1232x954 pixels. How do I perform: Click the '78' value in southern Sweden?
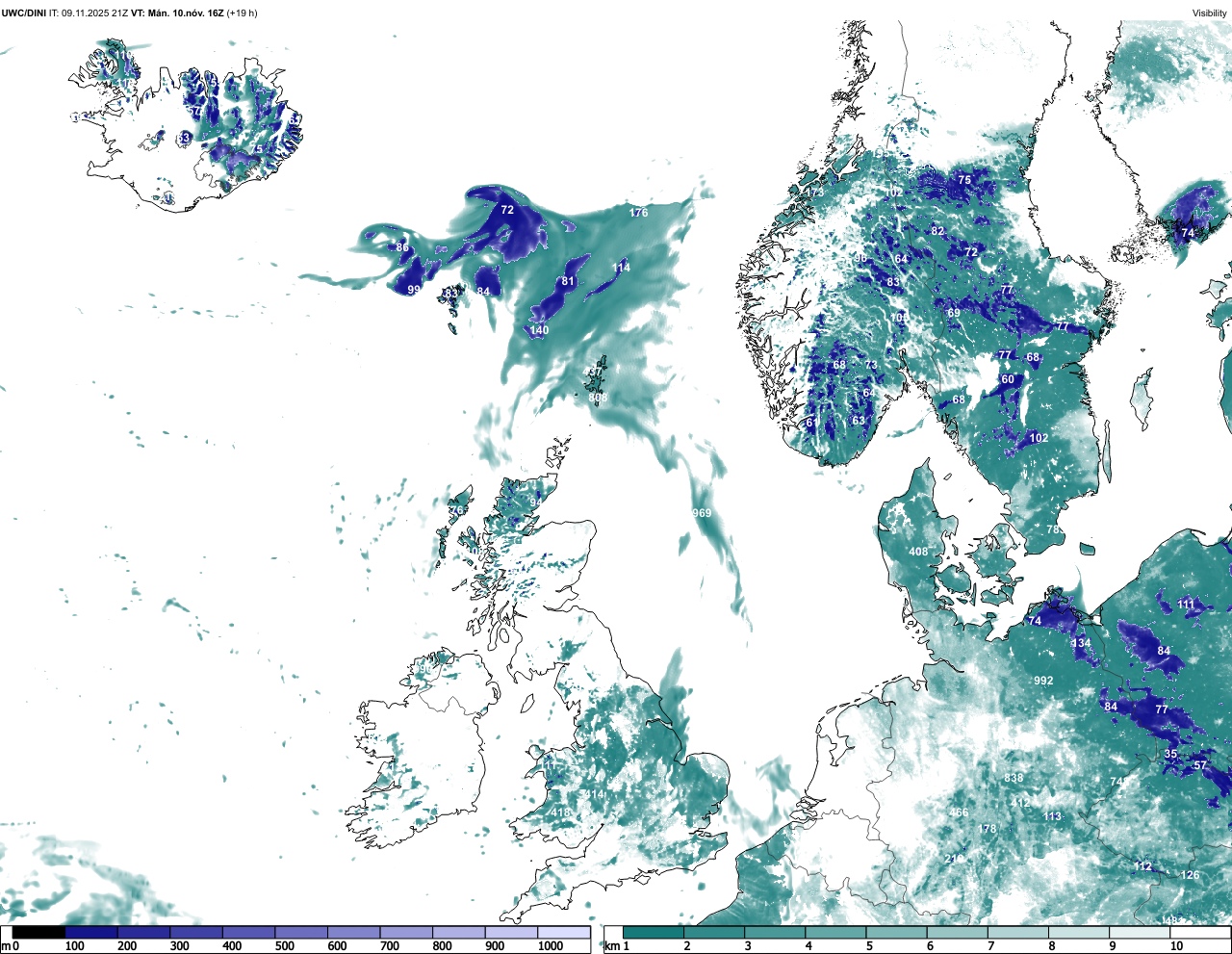pos(1053,529)
